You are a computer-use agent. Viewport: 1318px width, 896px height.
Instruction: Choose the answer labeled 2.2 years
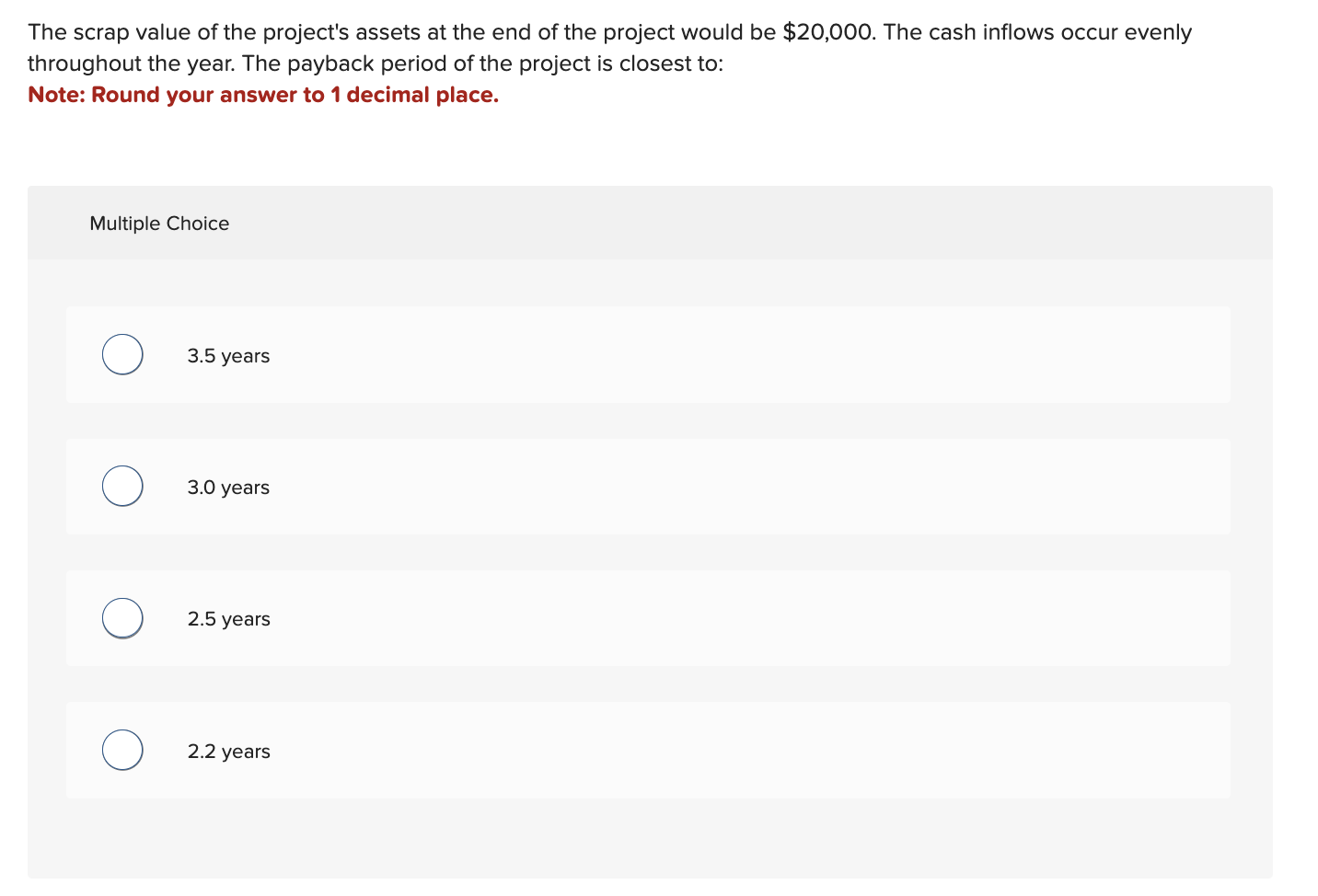[228, 752]
